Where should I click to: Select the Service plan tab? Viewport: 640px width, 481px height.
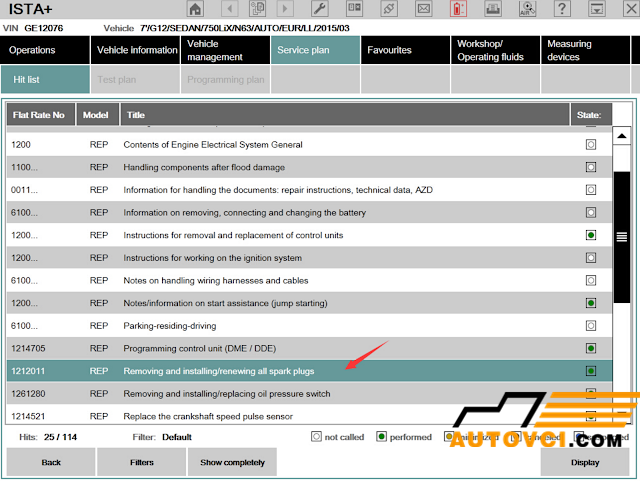(316, 50)
